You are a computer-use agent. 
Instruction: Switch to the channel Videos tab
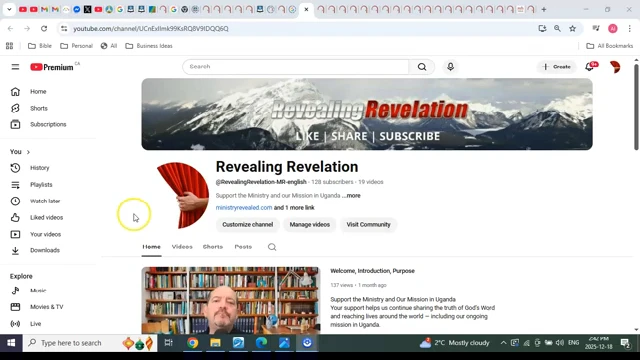coord(182,247)
